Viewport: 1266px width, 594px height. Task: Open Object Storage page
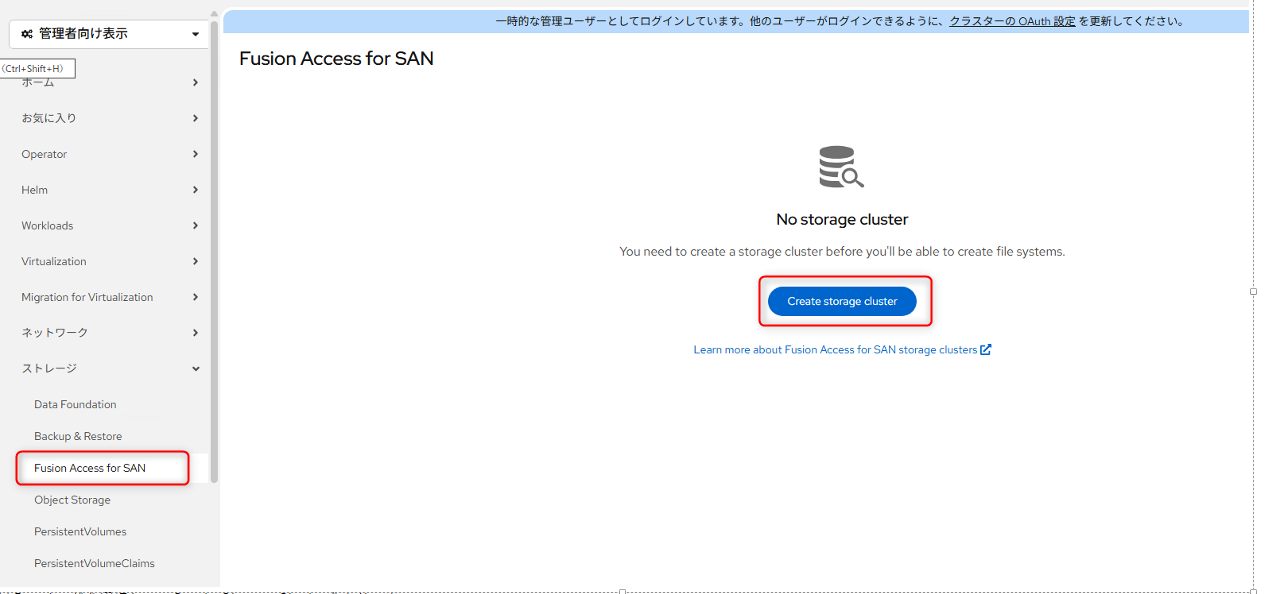(x=72, y=500)
